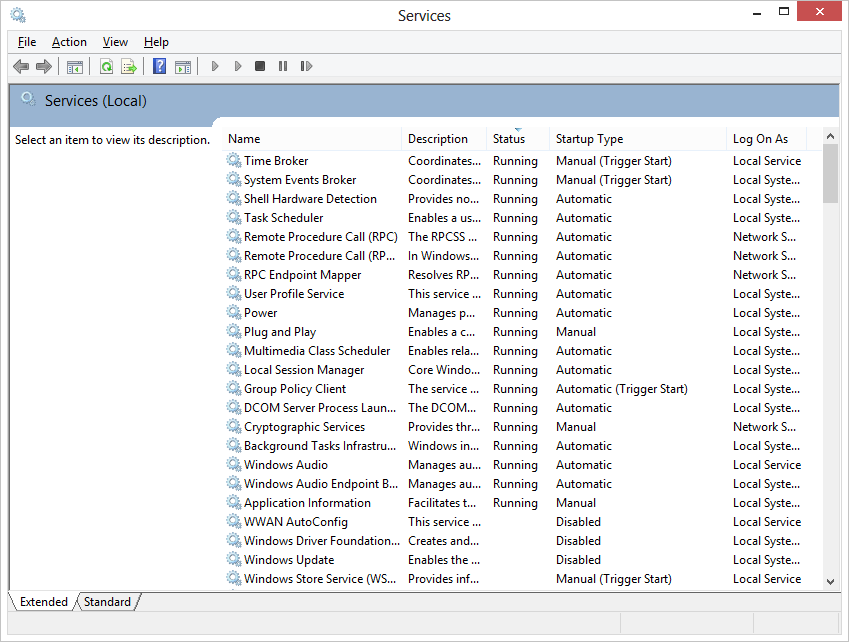
Task: Click the Export List toolbar icon
Action: [129, 67]
